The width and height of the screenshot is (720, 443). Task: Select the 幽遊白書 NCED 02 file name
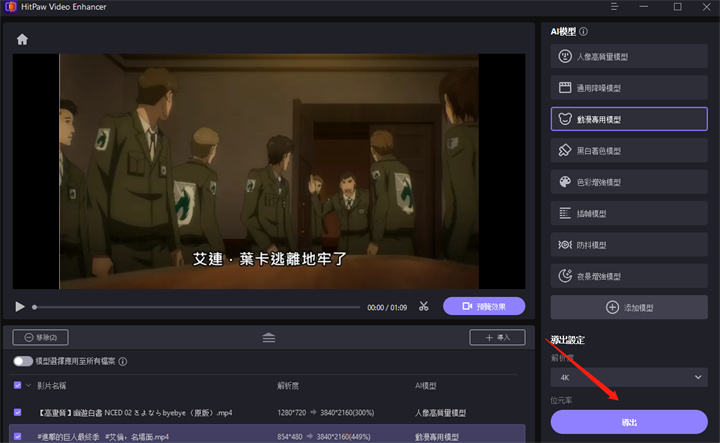pyautogui.click(x=135, y=413)
